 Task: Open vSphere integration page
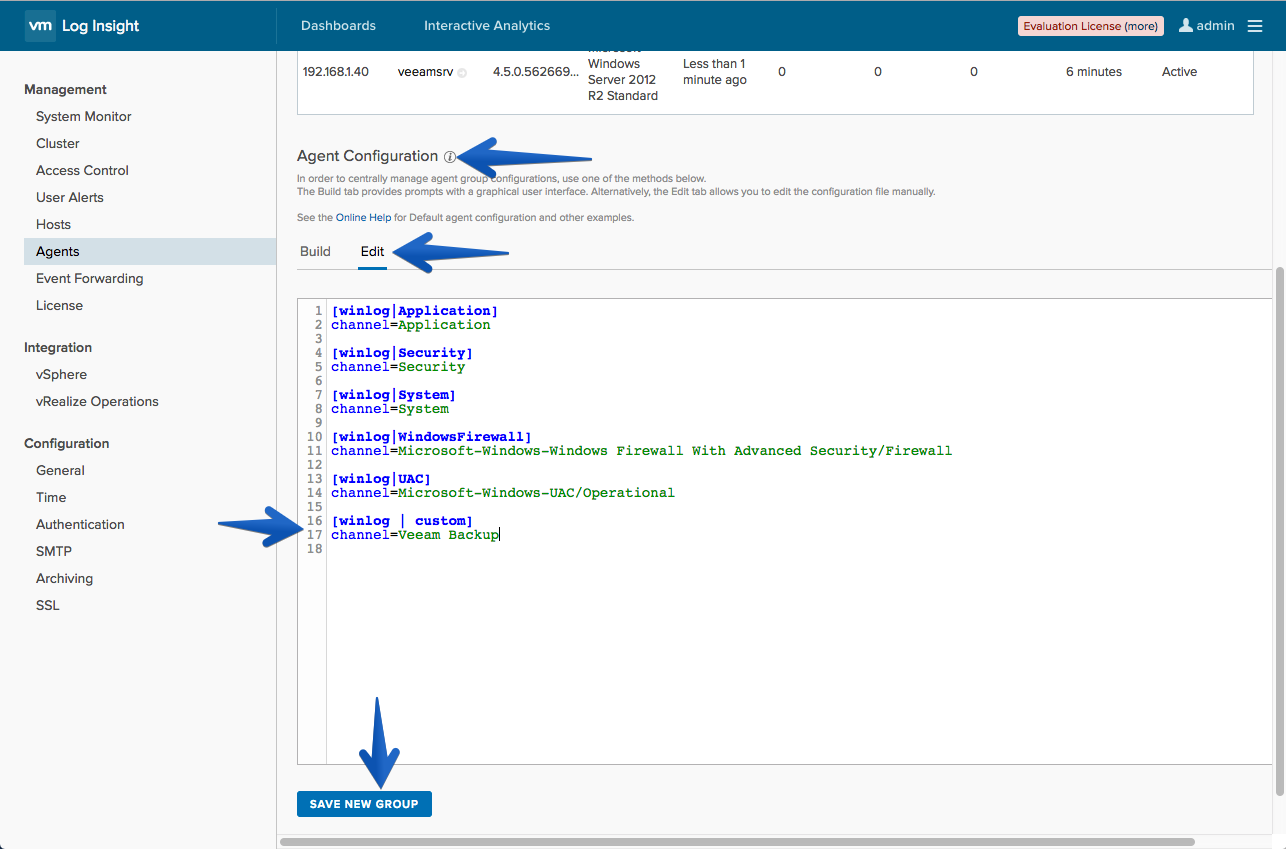point(61,374)
